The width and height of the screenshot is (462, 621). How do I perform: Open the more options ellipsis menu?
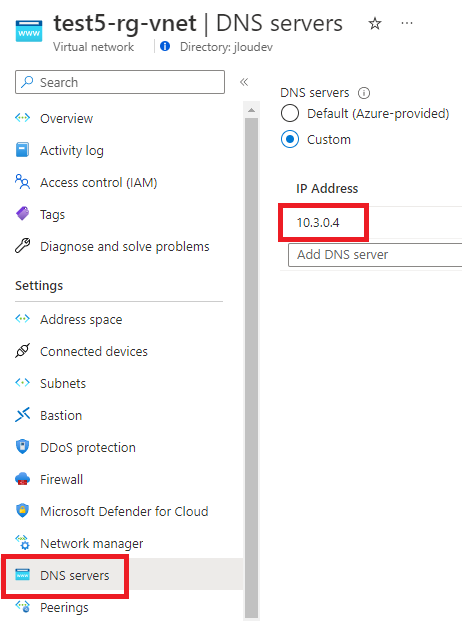(407, 23)
